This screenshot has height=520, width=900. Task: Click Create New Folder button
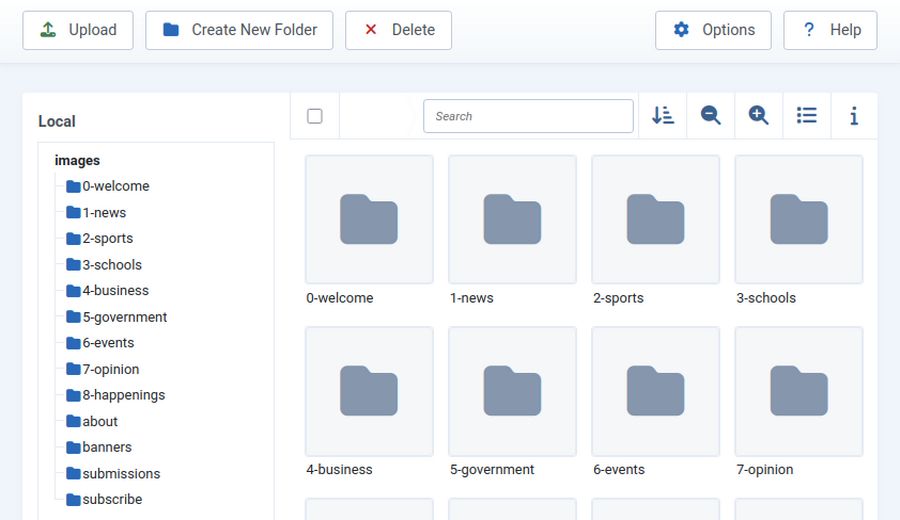[x=239, y=30]
